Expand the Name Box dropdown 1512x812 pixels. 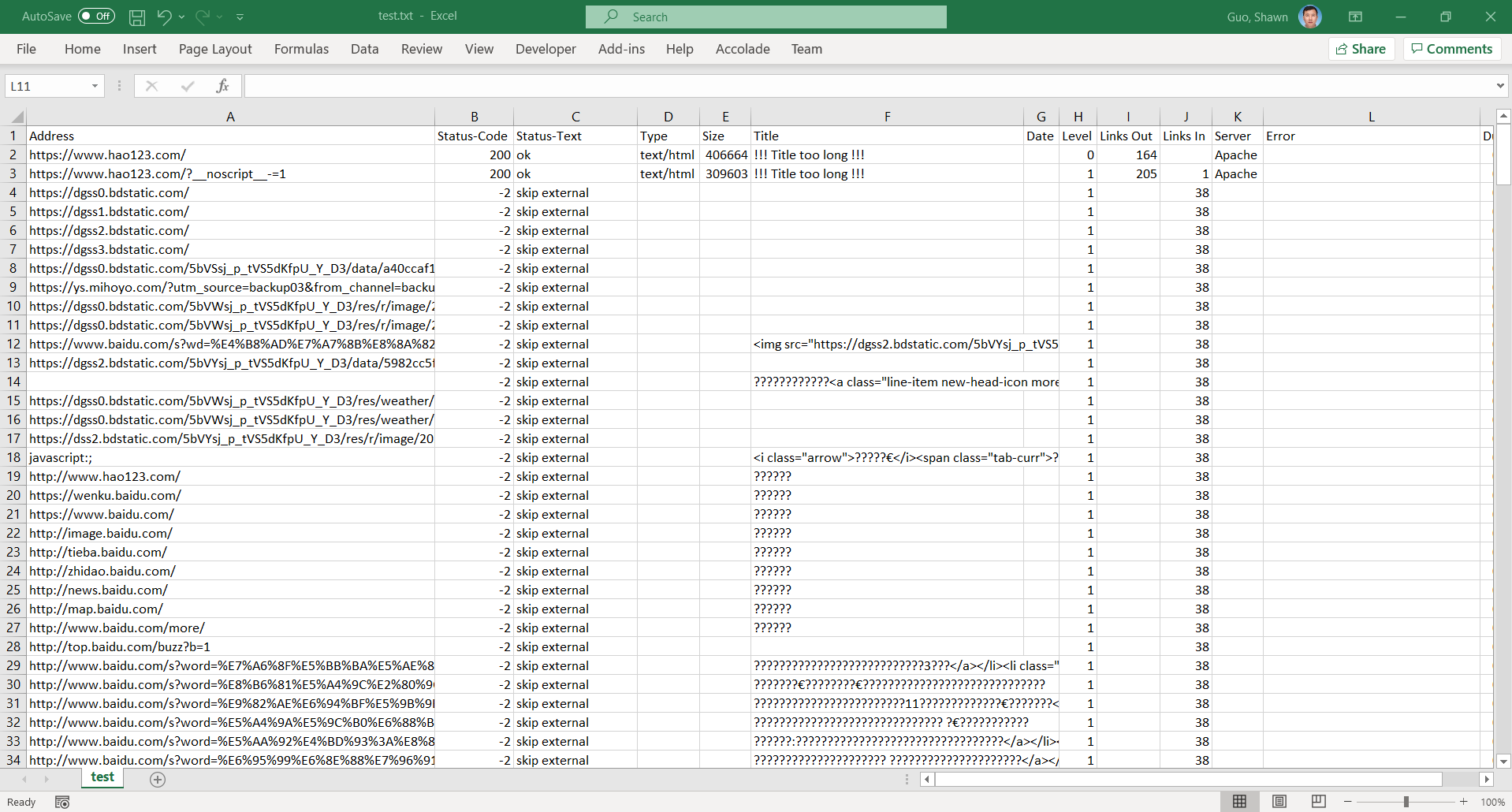pyautogui.click(x=95, y=86)
